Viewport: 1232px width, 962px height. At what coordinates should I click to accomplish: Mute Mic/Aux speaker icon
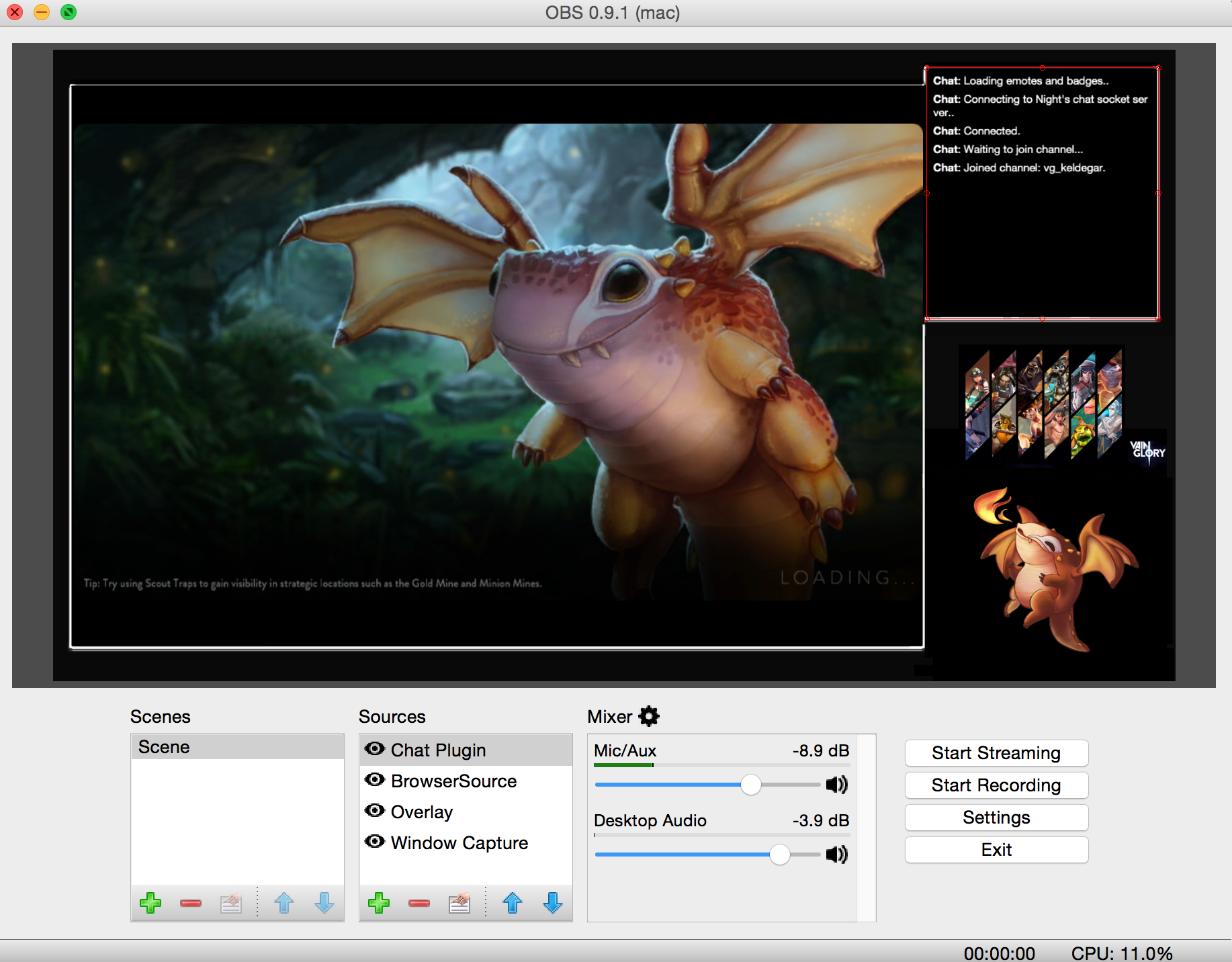[837, 785]
